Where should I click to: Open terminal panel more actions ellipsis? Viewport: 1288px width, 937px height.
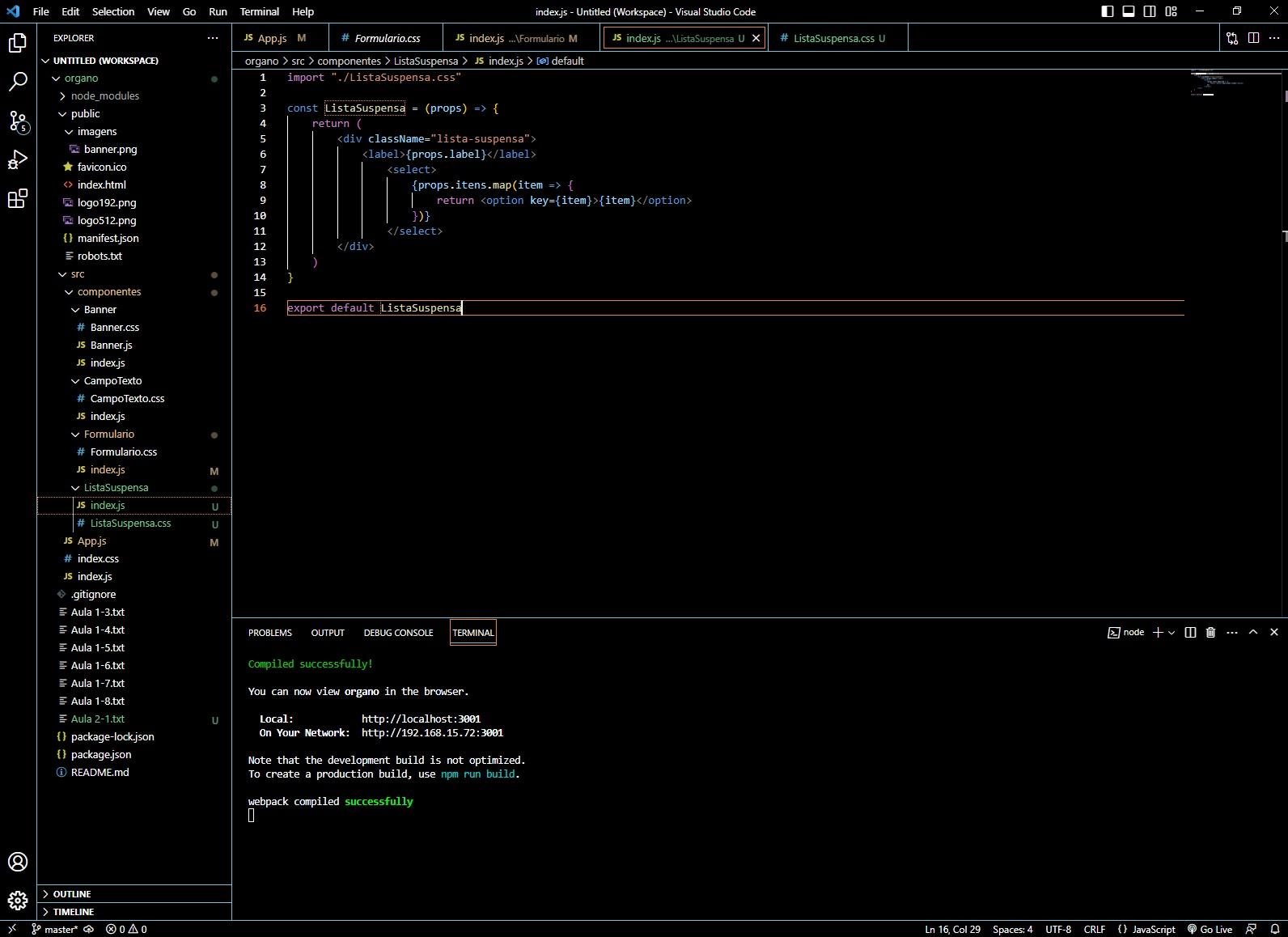coord(1232,633)
